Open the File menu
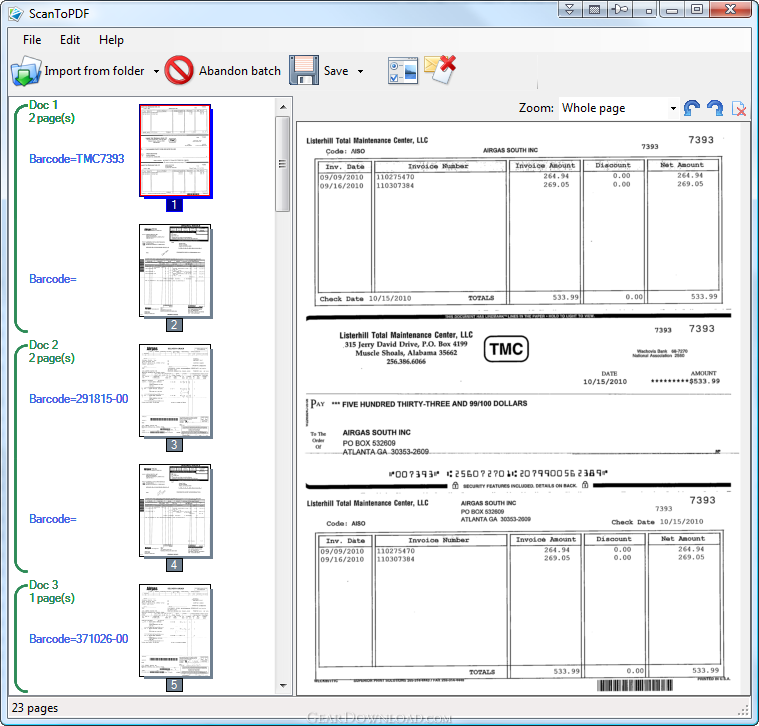 pos(32,40)
